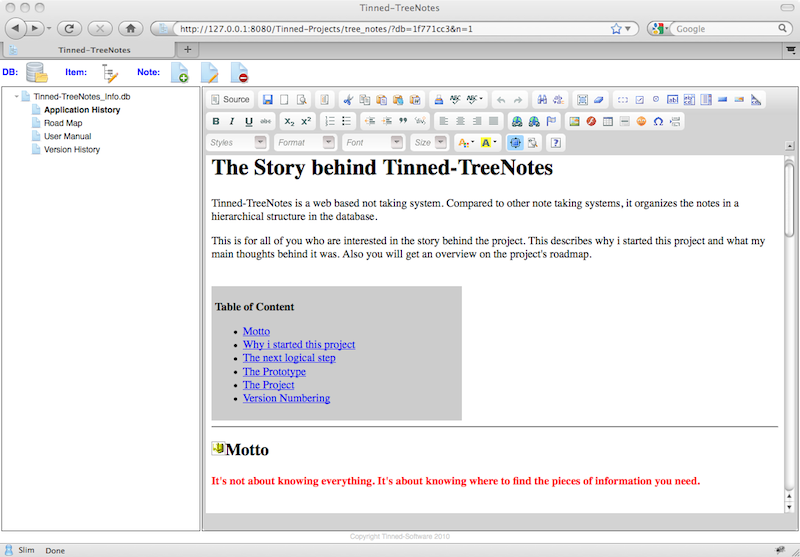This screenshot has height=557, width=800.
Task: Insert an image via the picture icon
Action: (574, 121)
